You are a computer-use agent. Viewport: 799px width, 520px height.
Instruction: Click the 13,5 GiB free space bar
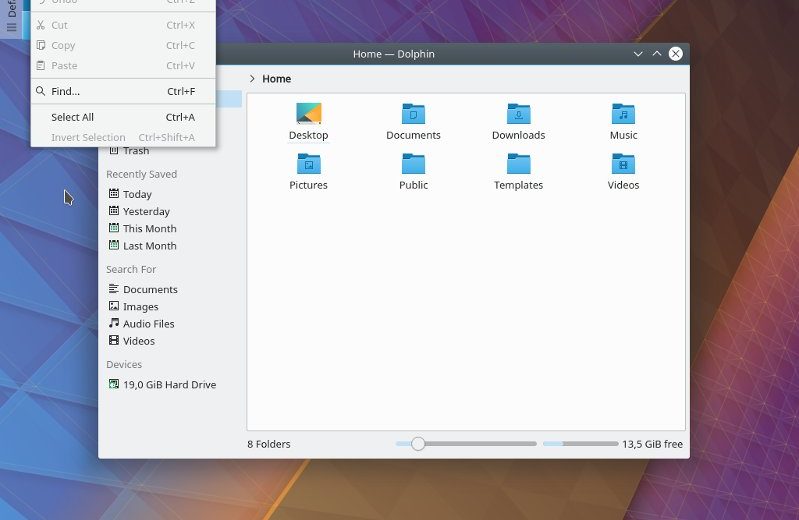coord(580,444)
